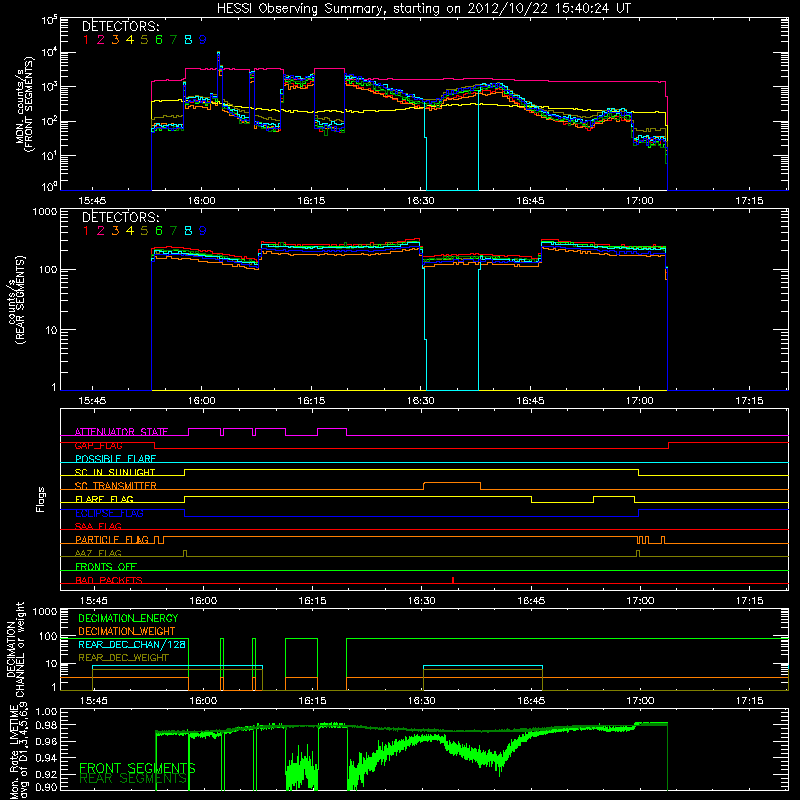Click 16:00 tick under the front segments plot

pos(202,201)
